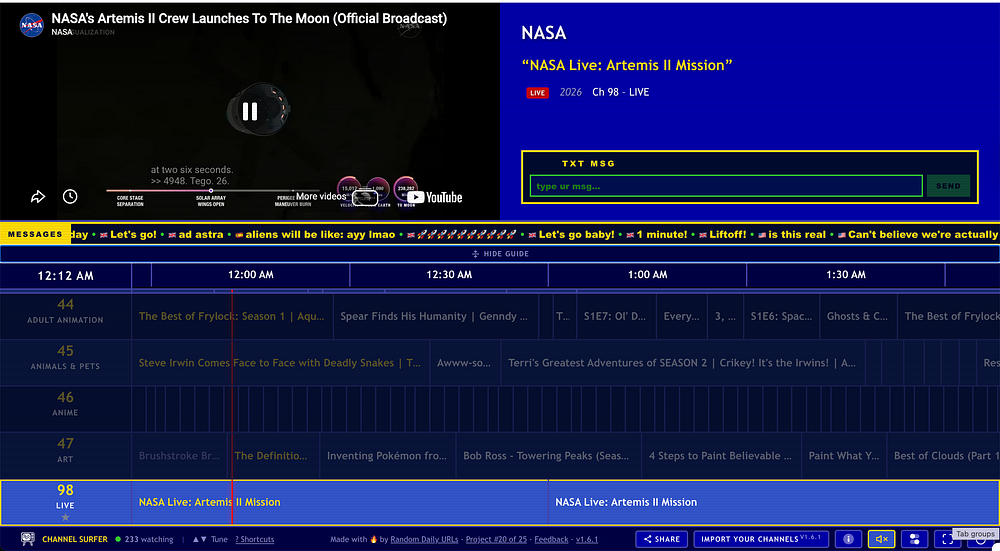The image size is (1000, 551).
Task: Click the Channel Surfer TV logo icon
Action: pyautogui.click(x=27, y=539)
